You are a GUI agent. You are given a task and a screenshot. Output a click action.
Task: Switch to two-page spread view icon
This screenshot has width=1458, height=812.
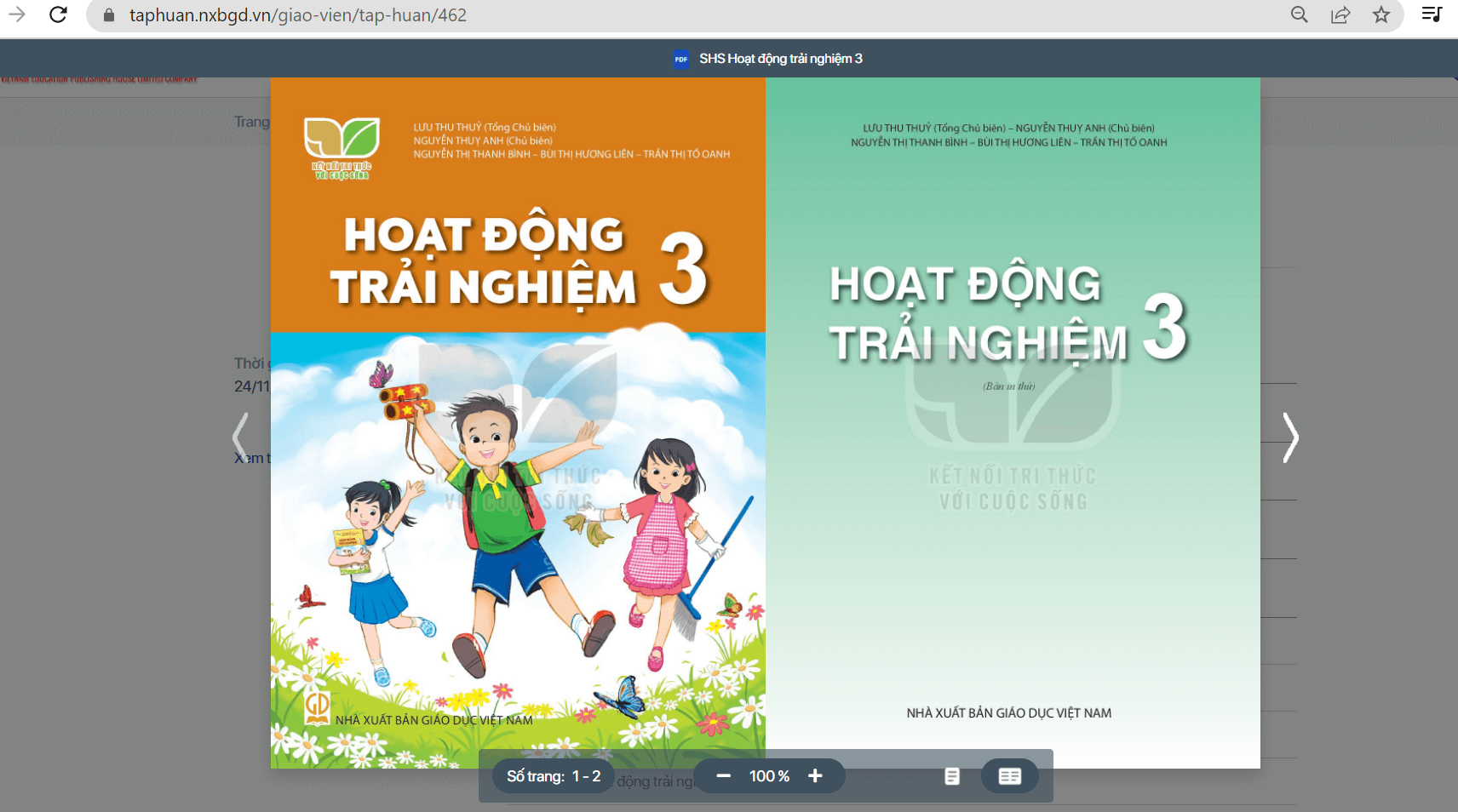coord(1009,776)
